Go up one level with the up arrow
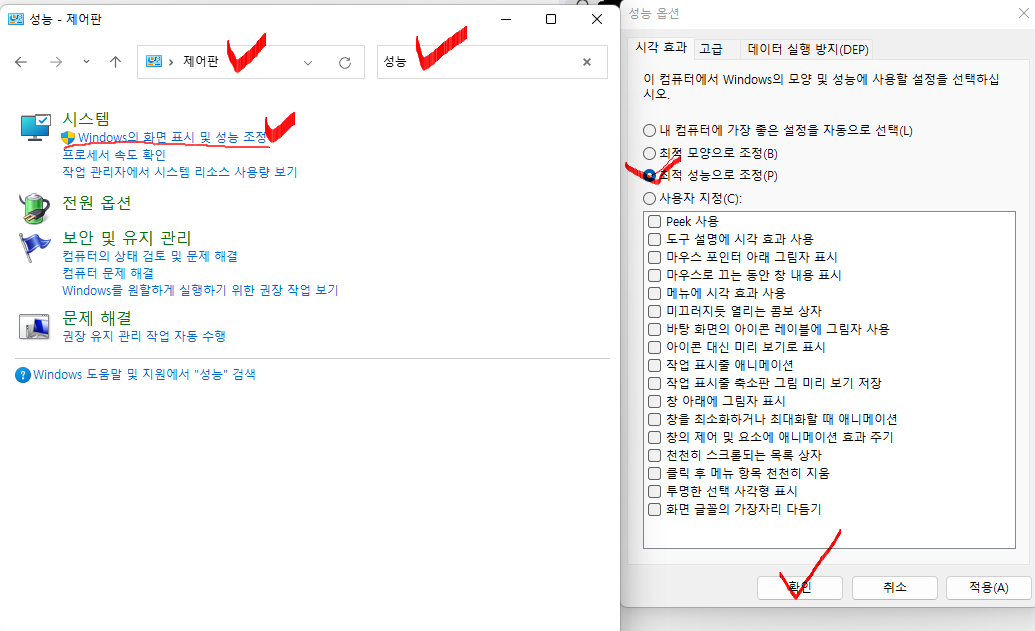The height and width of the screenshot is (631, 1035). pyautogui.click(x=116, y=62)
